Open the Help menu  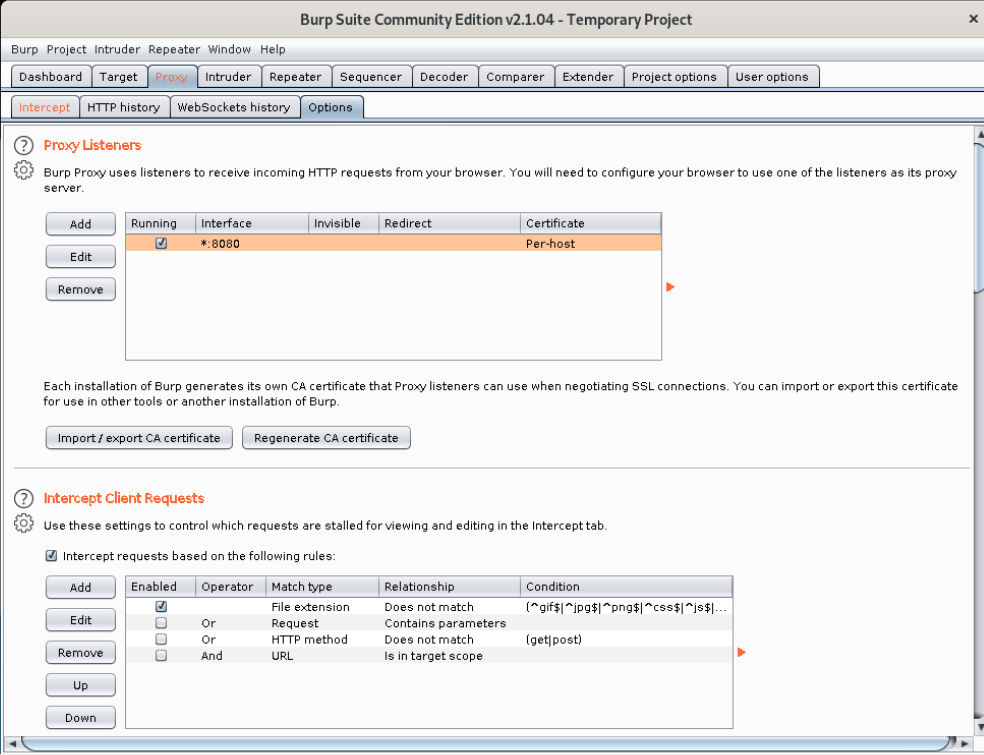272,50
